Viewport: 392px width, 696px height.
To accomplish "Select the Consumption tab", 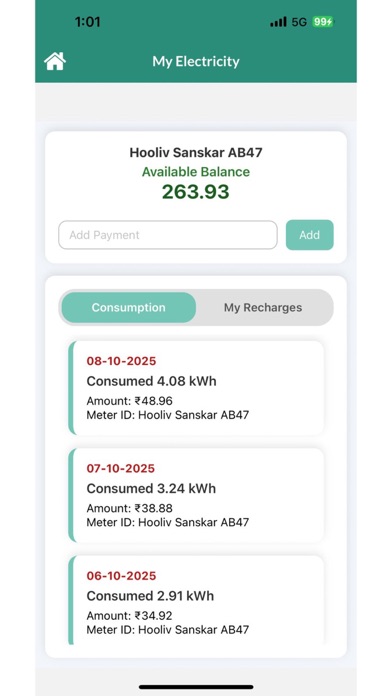I will pyautogui.click(x=128, y=308).
